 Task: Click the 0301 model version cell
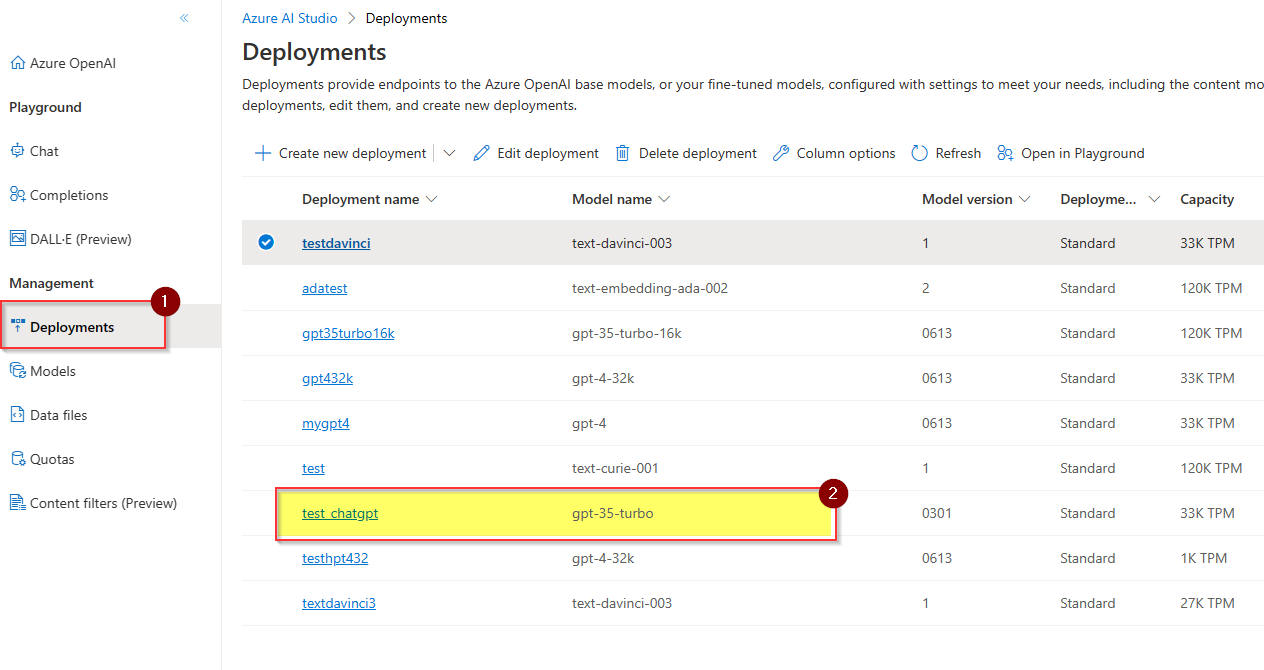click(x=937, y=513)
